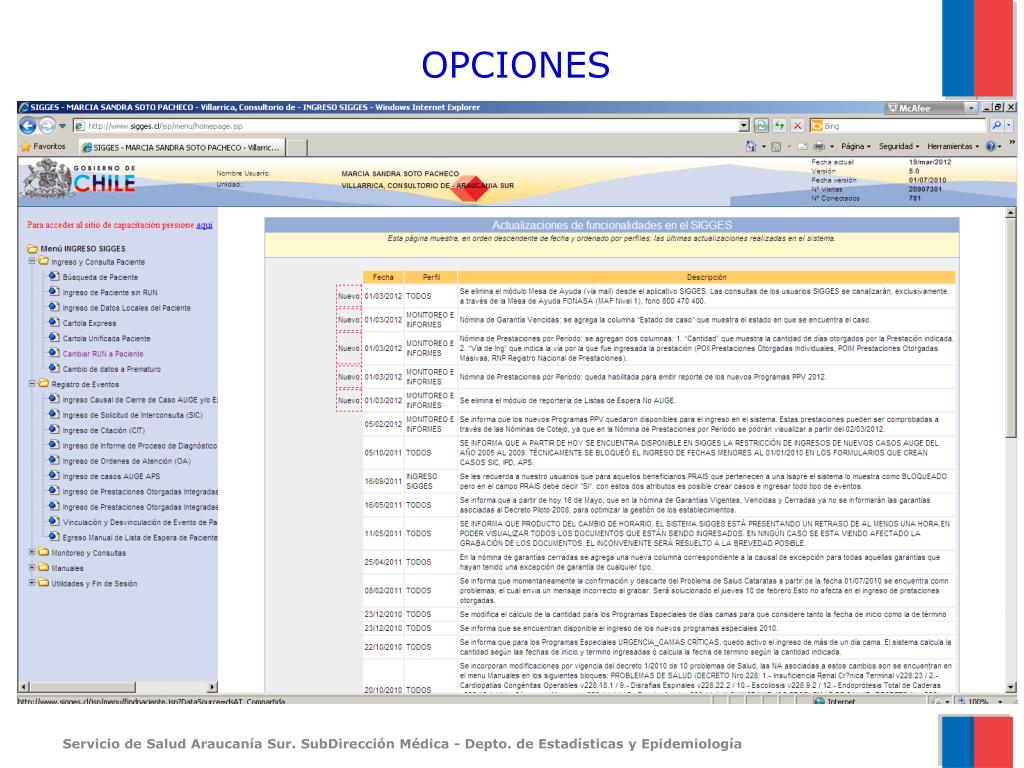Viewport: 1024px width, 768px height.
Task: Open Ingreso de Informe de Proceso de Diagnóstico
Action: coord(140,445)
